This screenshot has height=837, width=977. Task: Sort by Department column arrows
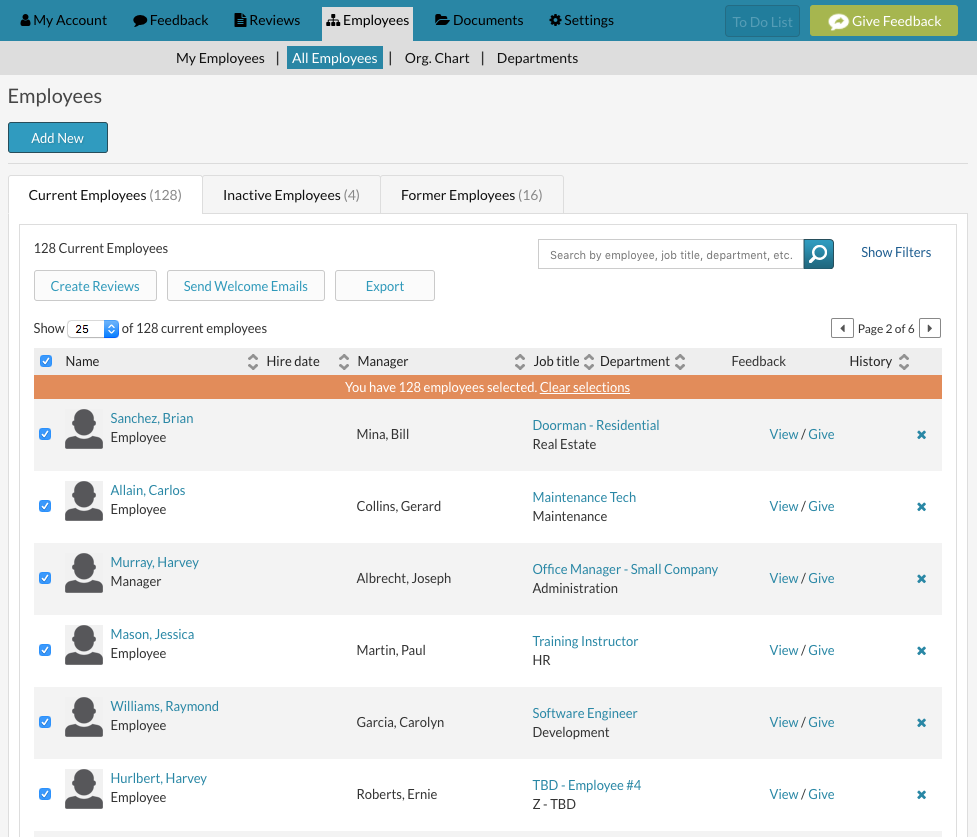tap(680, 361)
